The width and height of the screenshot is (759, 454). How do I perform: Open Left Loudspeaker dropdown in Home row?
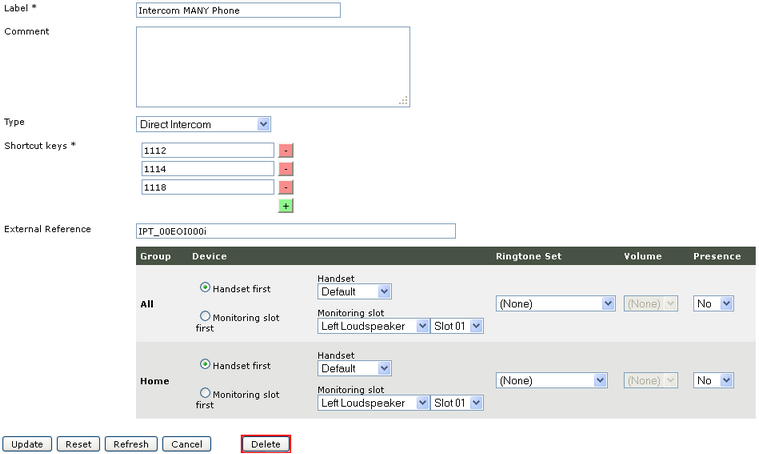pyautogui.click(x=373, y=403)
